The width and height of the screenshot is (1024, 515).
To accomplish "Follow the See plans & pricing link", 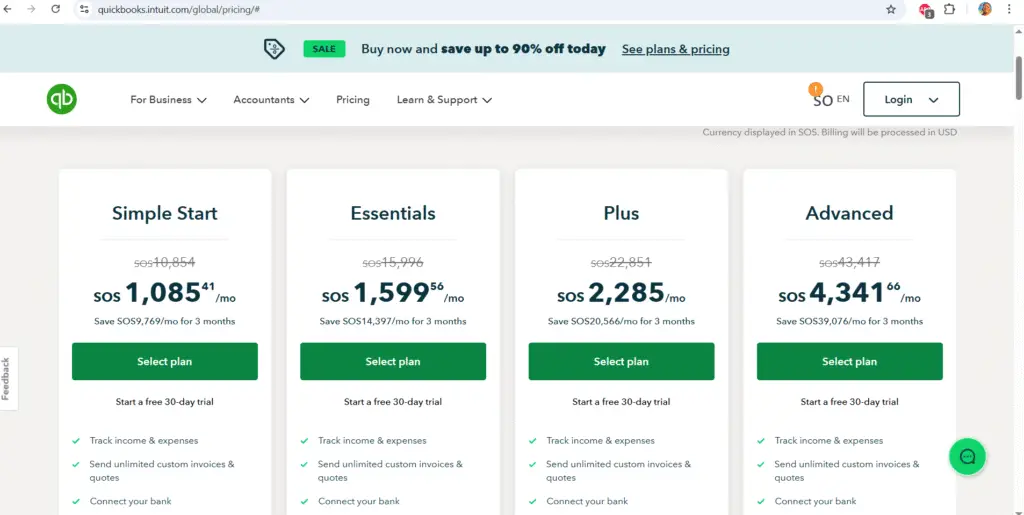I will point(675,49).
